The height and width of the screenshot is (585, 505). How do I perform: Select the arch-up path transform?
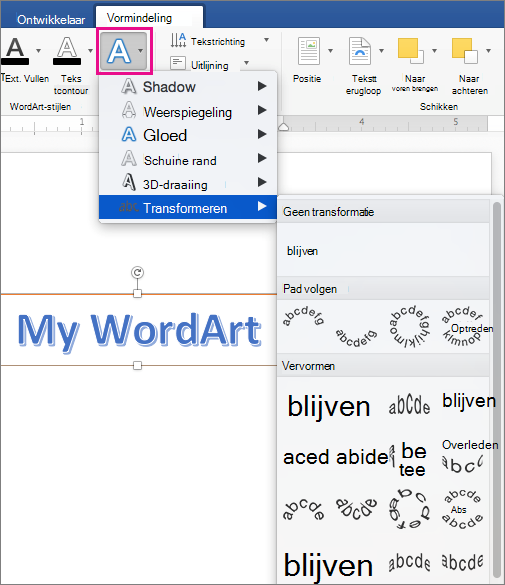[x=303, y=317]
